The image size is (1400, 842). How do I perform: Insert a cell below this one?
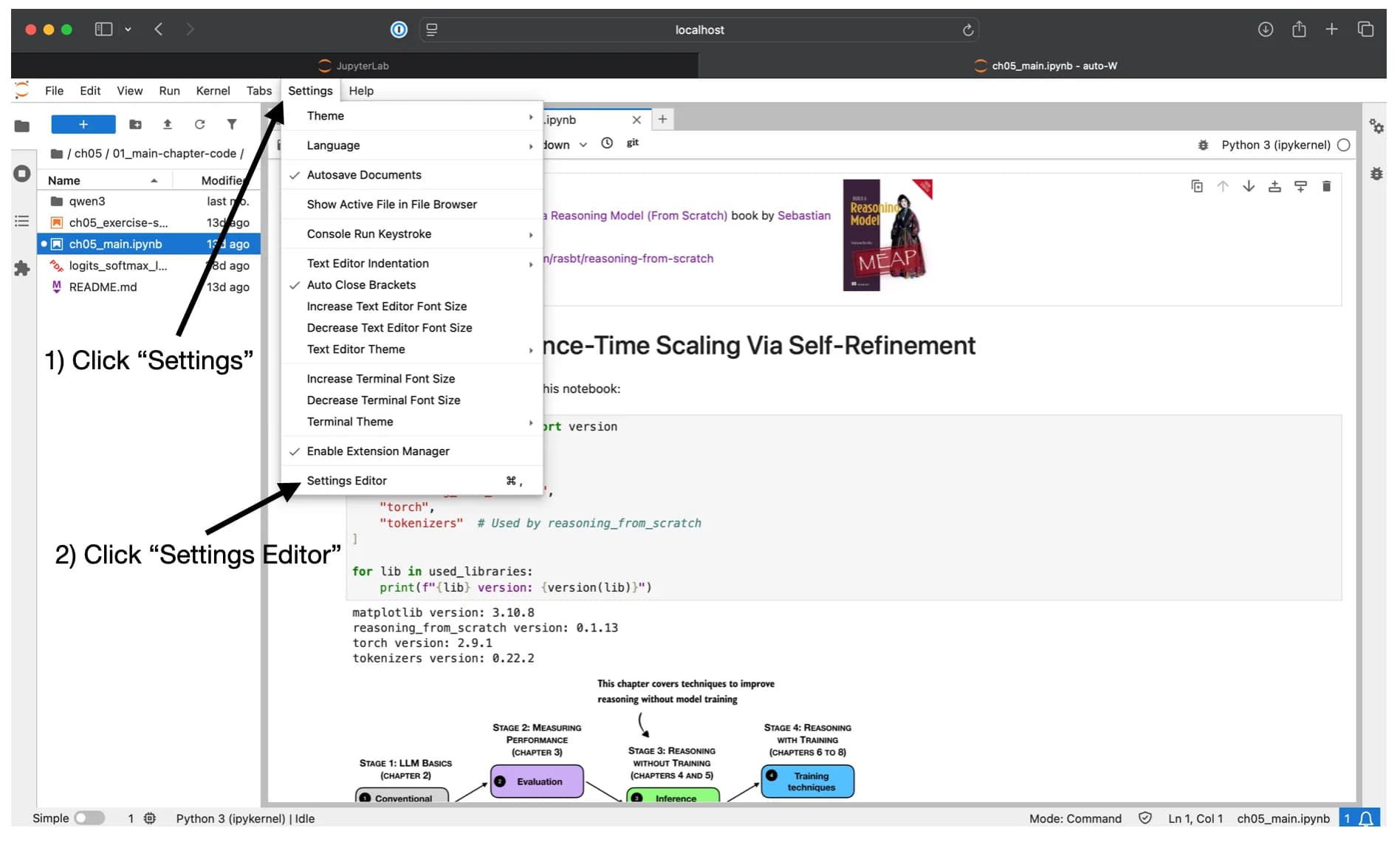(x=1300, y=186)
